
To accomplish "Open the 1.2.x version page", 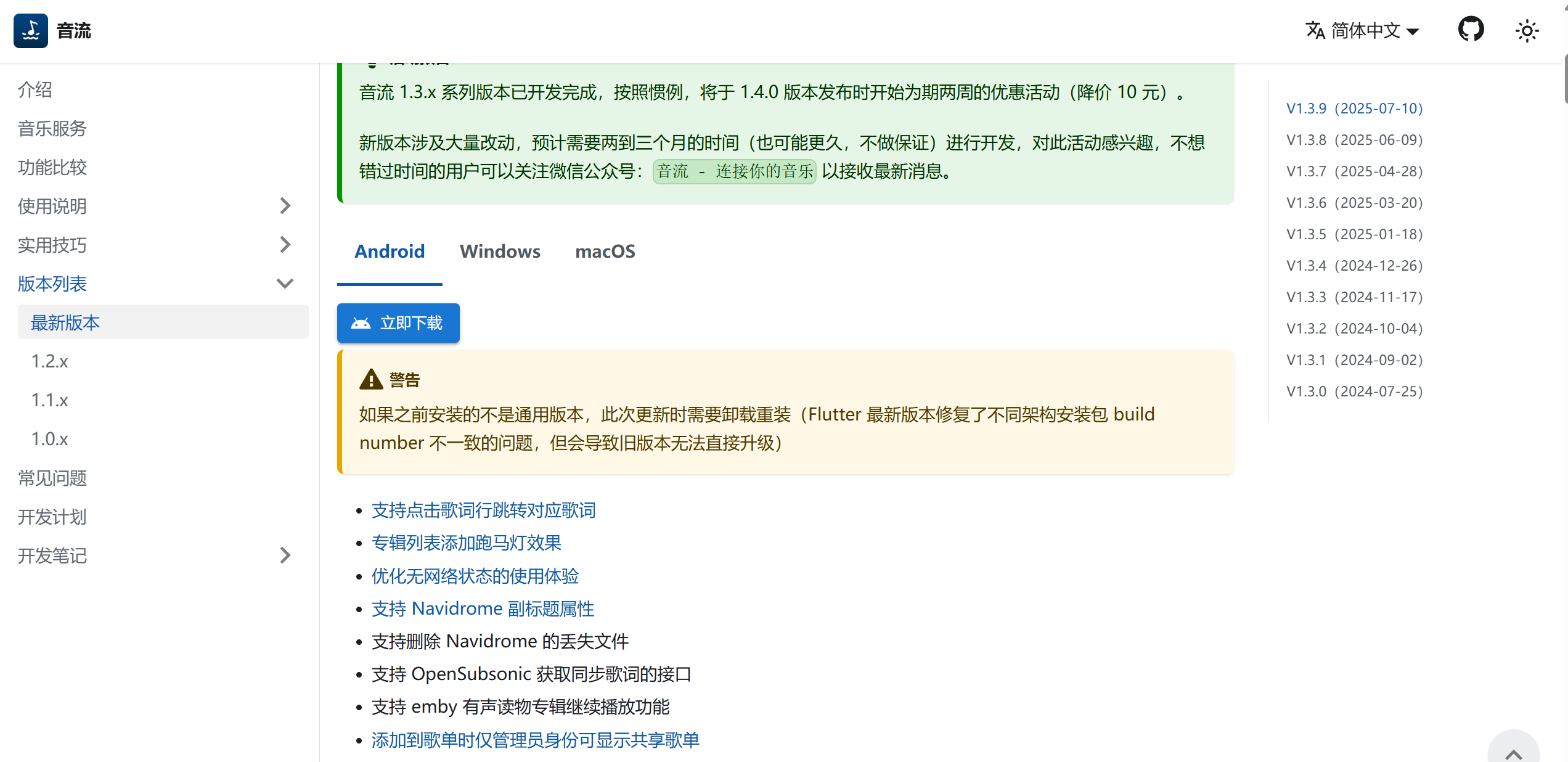I will pos(50,361).
